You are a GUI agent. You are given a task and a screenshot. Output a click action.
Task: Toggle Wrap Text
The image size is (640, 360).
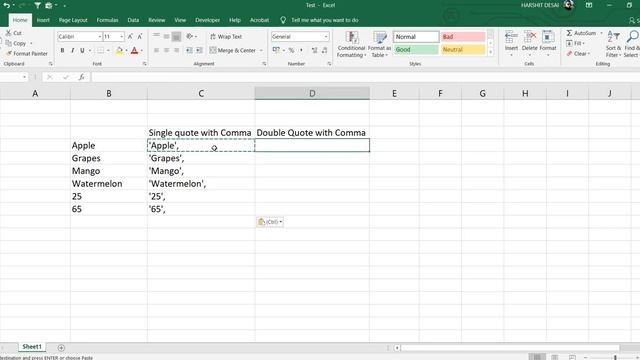226,37
